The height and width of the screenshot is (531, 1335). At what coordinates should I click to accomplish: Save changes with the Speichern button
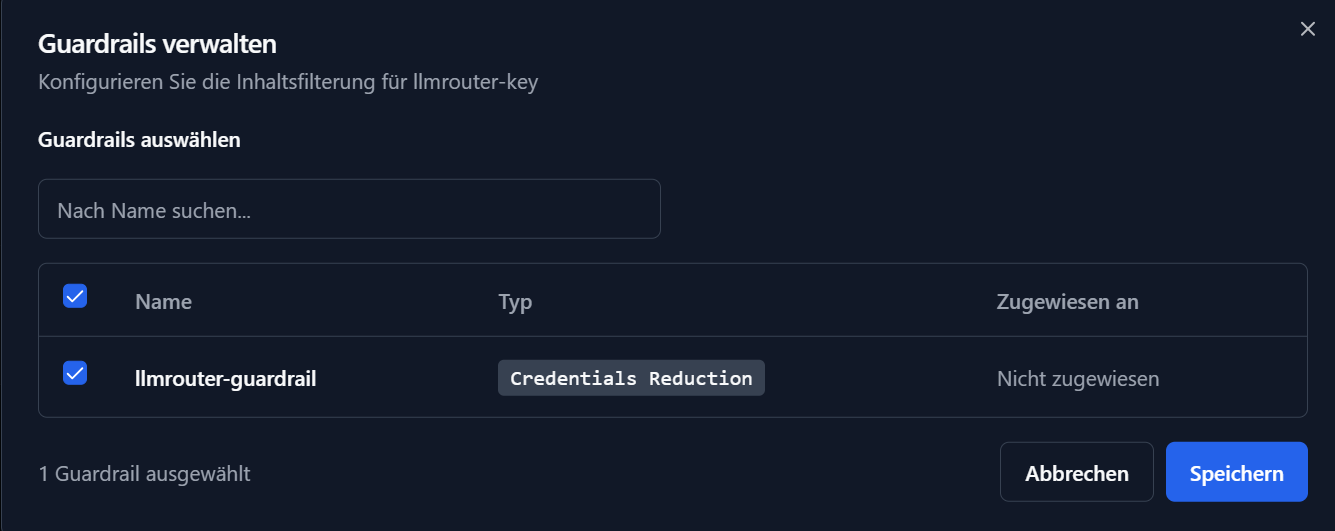click(x=1236, y=472)
